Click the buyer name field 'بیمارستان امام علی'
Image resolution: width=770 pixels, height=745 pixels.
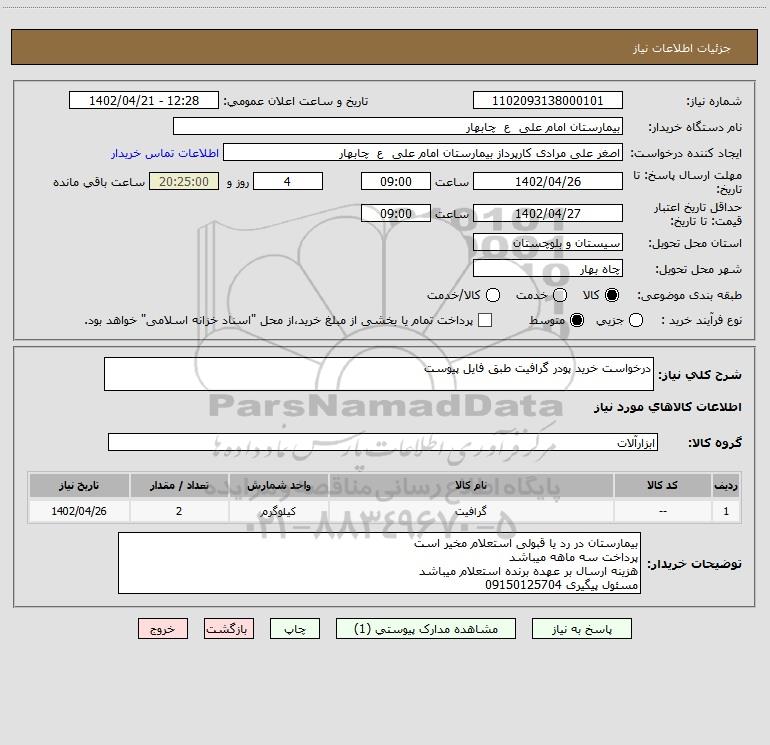pyautogui.click(x=398, y=126)
